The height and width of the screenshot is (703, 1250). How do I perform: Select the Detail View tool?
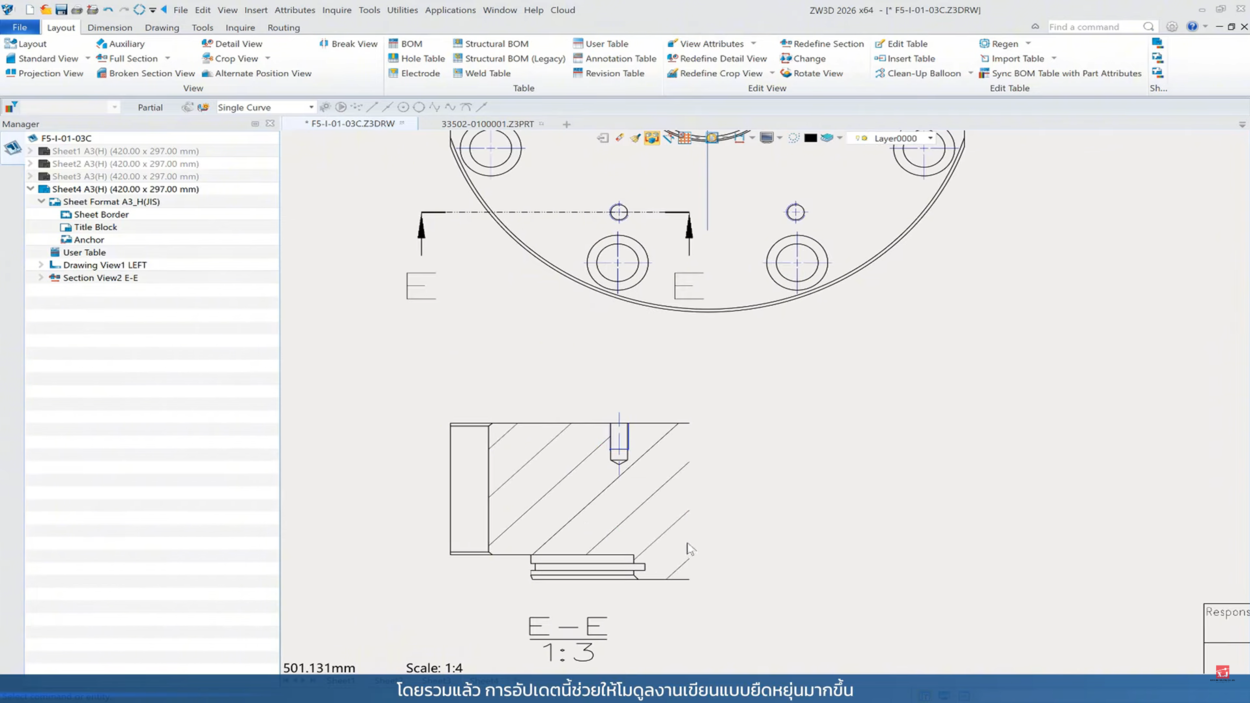[232, 44]
